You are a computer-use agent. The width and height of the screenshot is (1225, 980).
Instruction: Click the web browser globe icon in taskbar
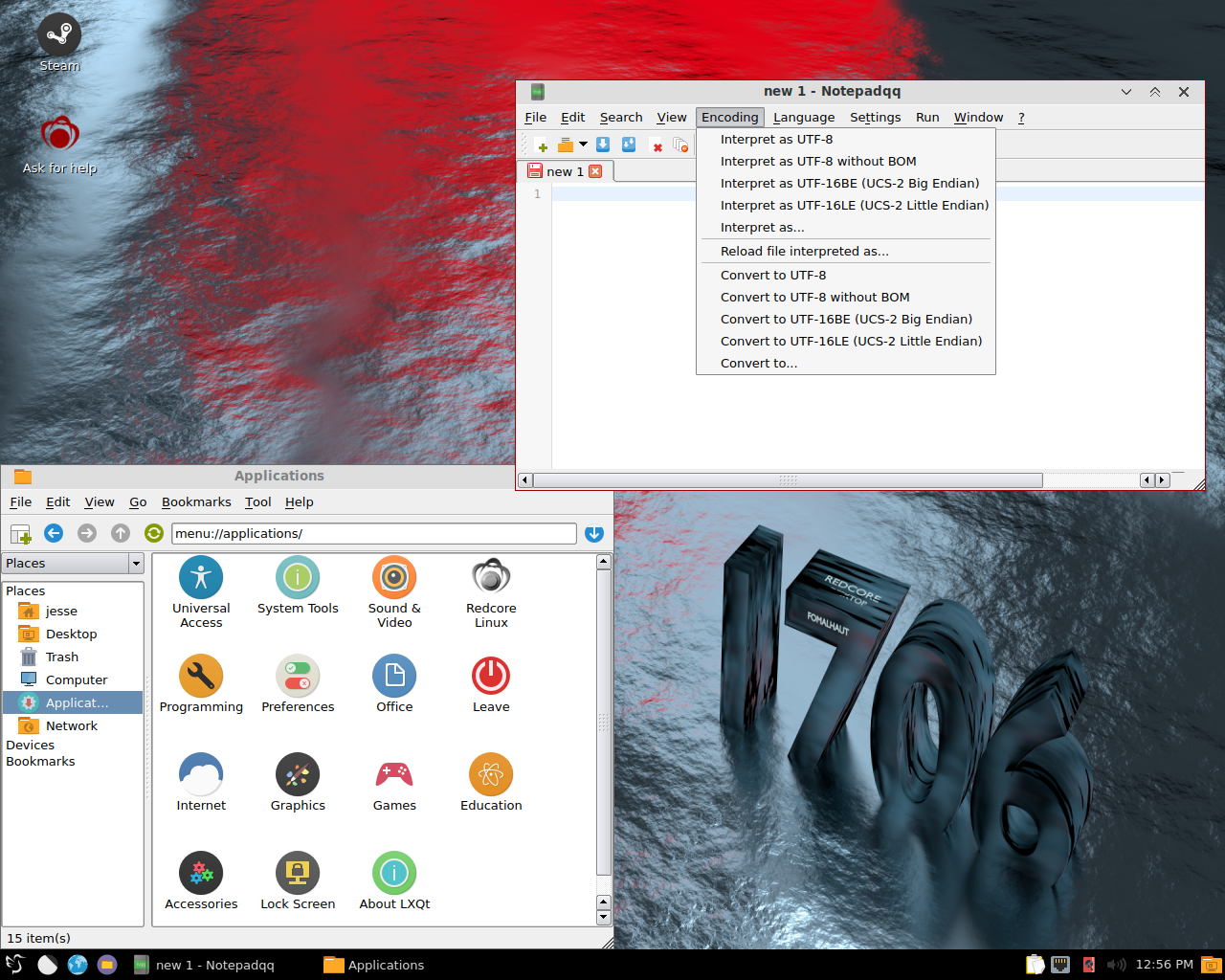click(78, 965)
